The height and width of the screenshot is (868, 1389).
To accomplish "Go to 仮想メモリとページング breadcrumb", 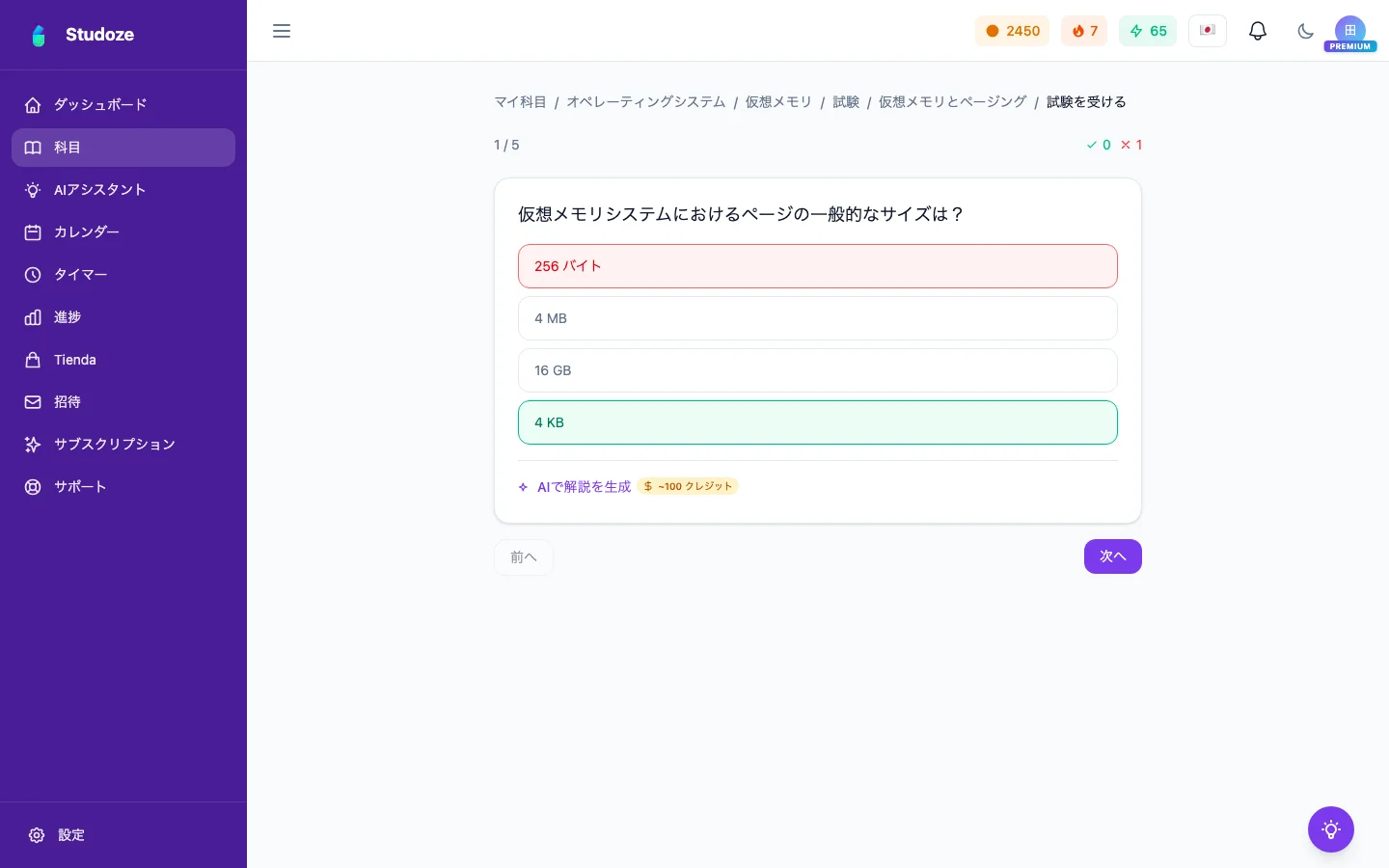I will coord(953,102).
